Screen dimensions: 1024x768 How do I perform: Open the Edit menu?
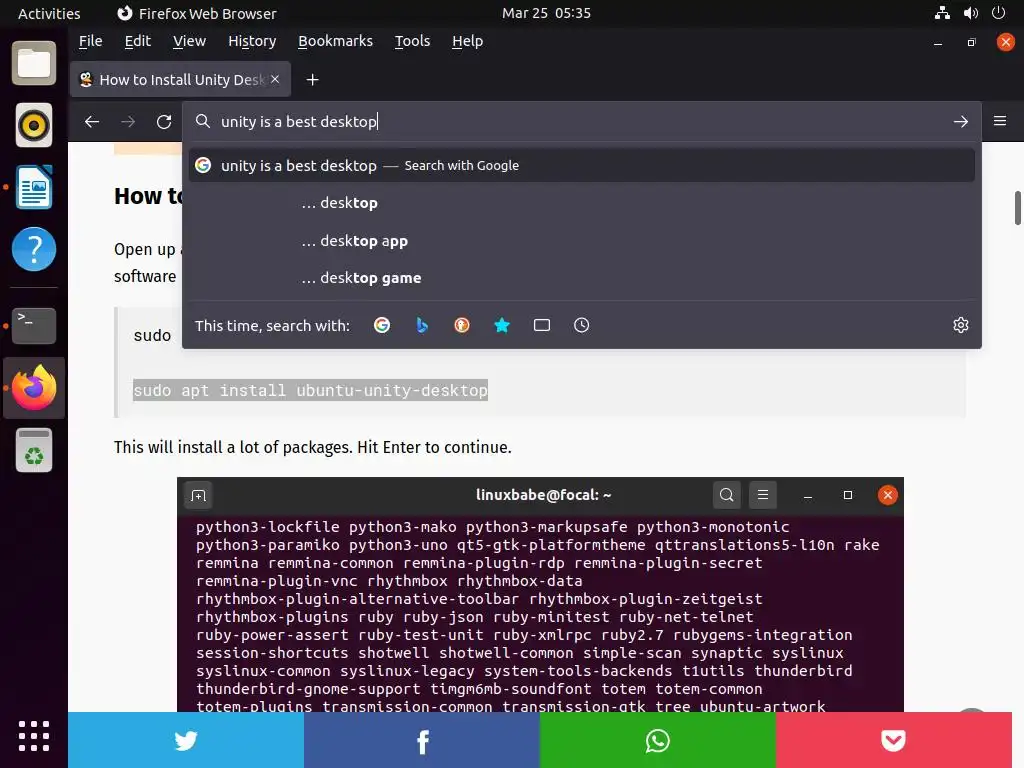[138, 41]
